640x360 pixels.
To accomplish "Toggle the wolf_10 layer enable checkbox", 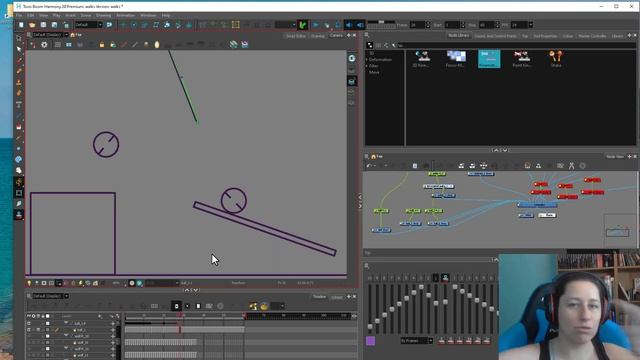I will [29, 343].
